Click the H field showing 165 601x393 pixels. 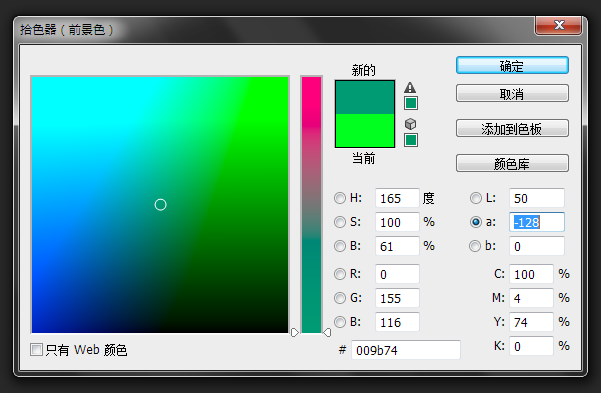tap(397, 198)
